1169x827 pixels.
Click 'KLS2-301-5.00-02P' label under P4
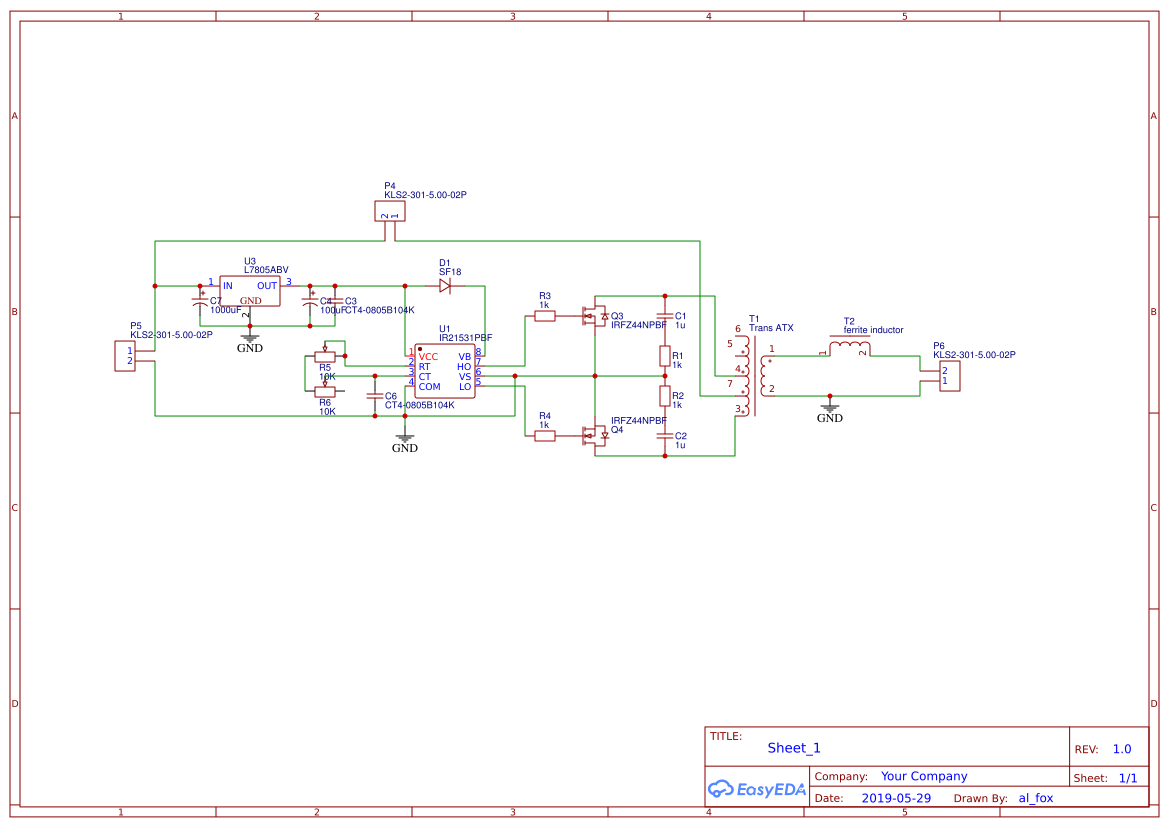(425, 195)
